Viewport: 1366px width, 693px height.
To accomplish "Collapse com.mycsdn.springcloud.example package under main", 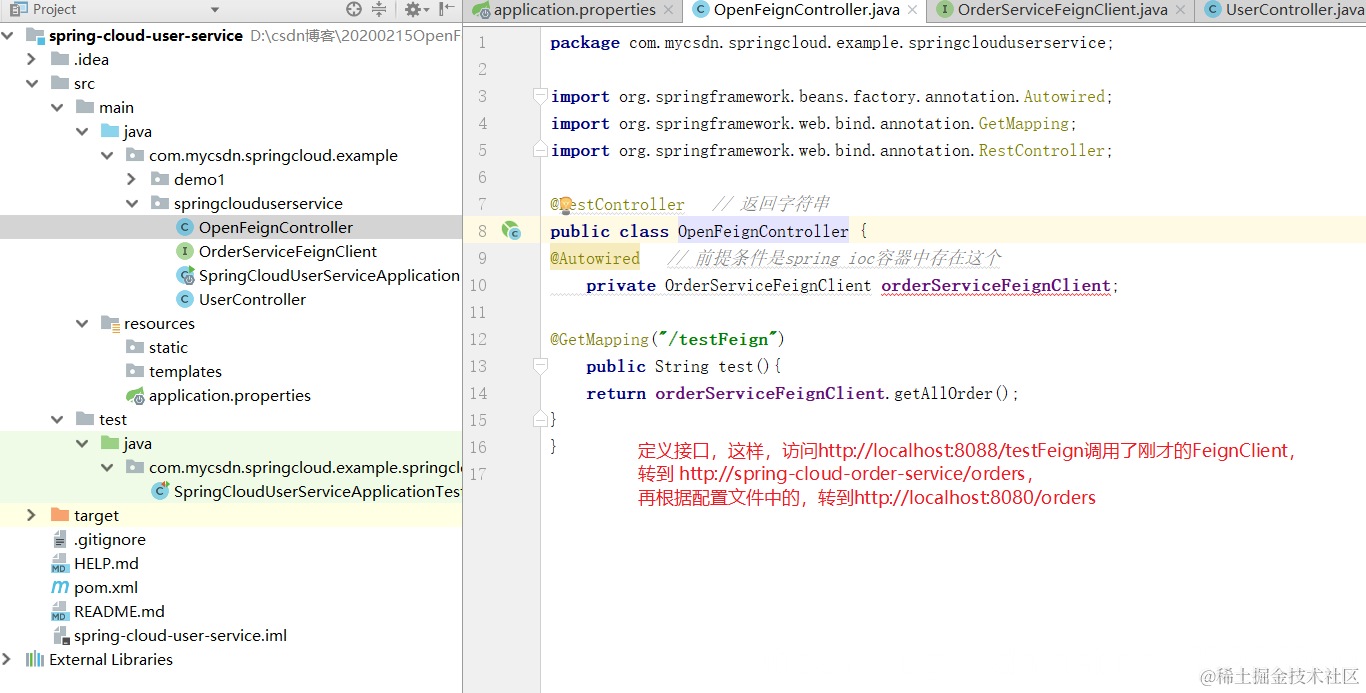I will coord(107,156).
